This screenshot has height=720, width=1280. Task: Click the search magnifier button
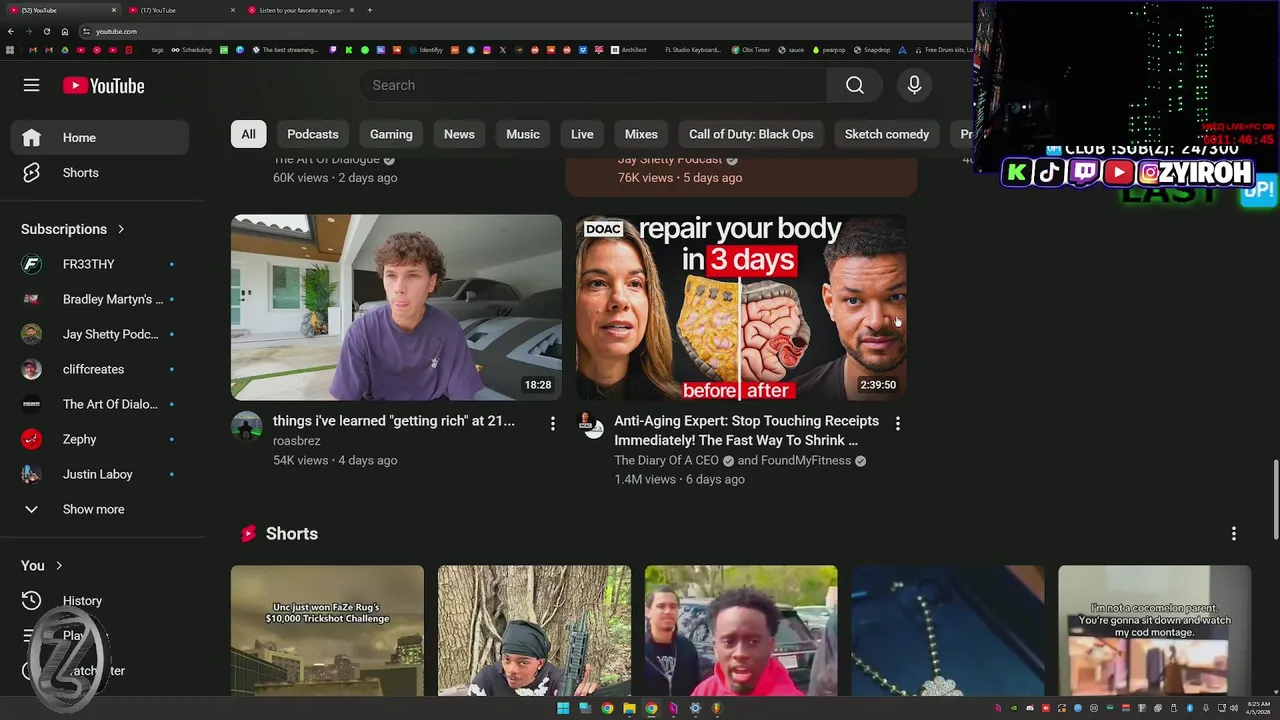tap(854, 85)
